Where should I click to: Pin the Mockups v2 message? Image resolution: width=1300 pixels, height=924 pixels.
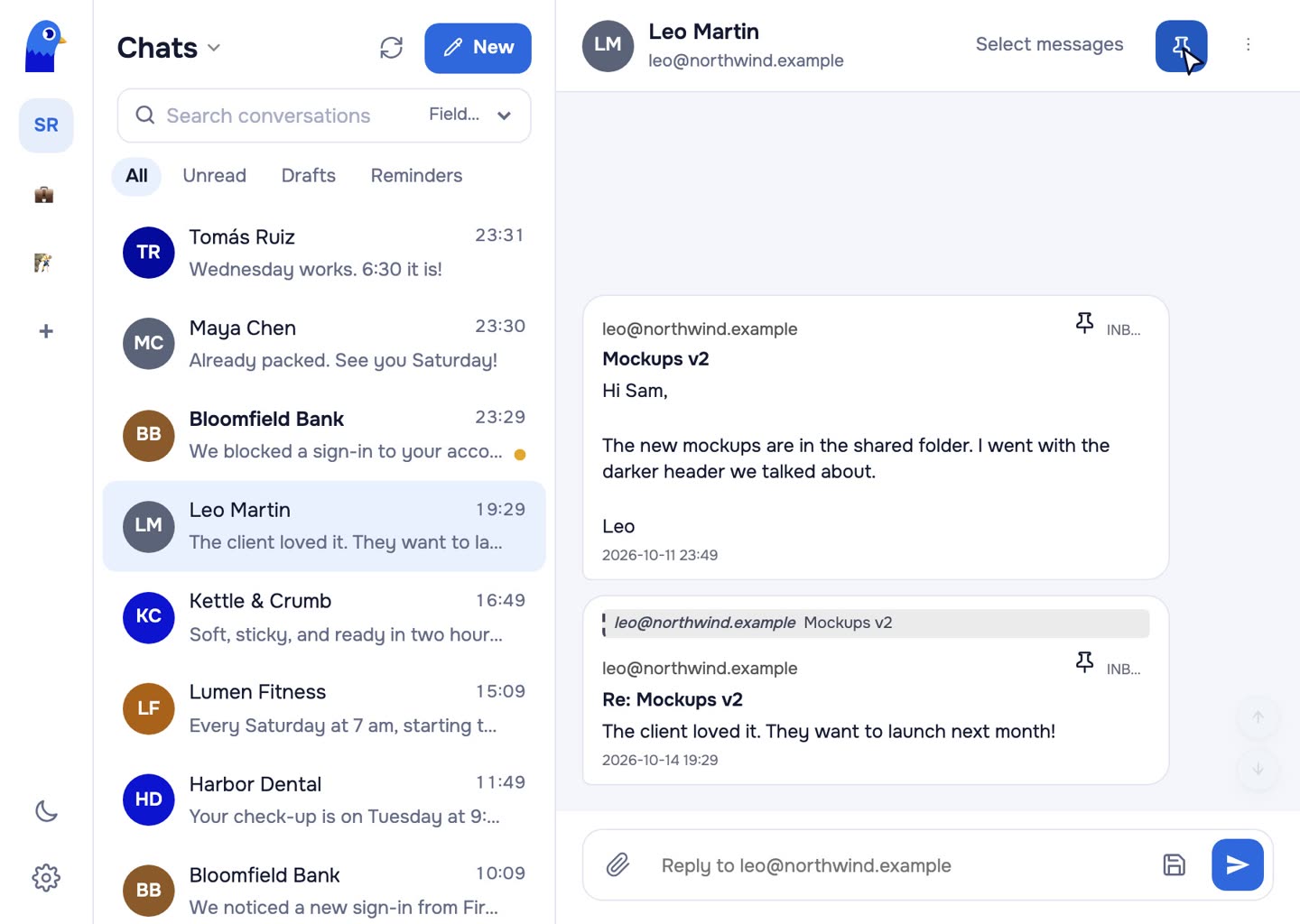click(1084, 323)
